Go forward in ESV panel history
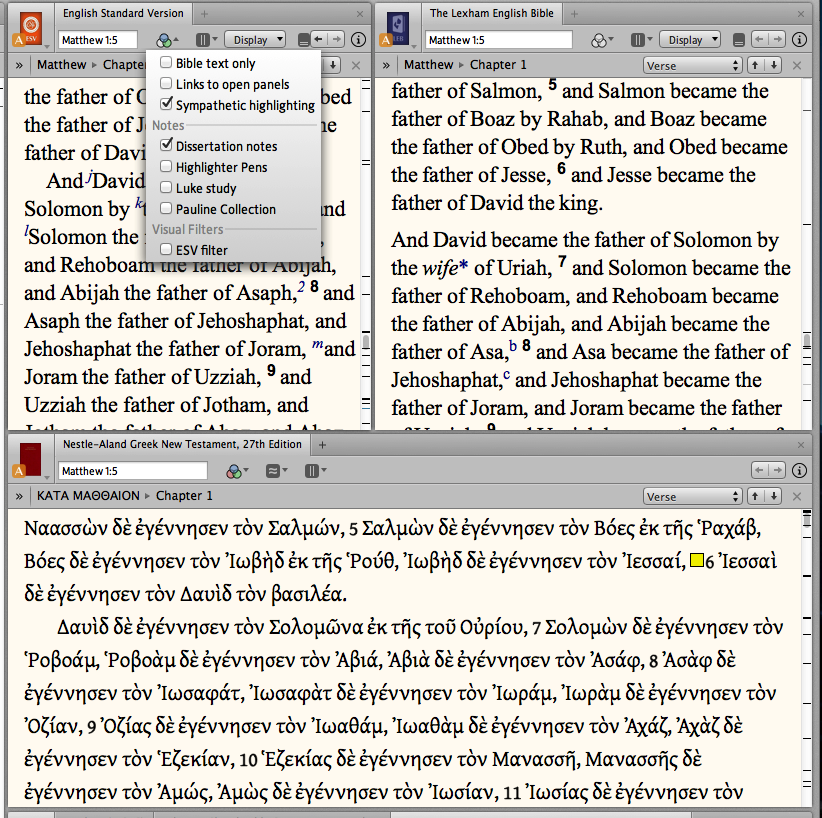This screenshot has width=822, height=818. pyautogui.click(x=336, y=39)
